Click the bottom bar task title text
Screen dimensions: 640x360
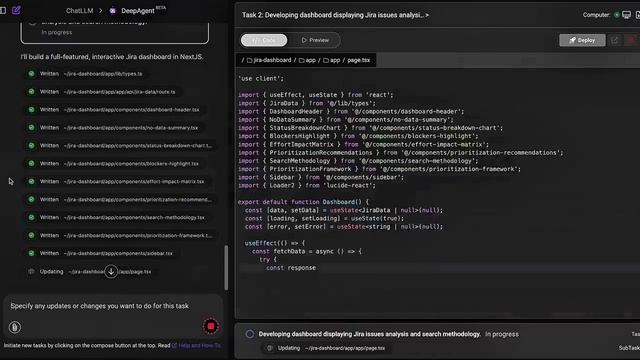click(369, 334)
